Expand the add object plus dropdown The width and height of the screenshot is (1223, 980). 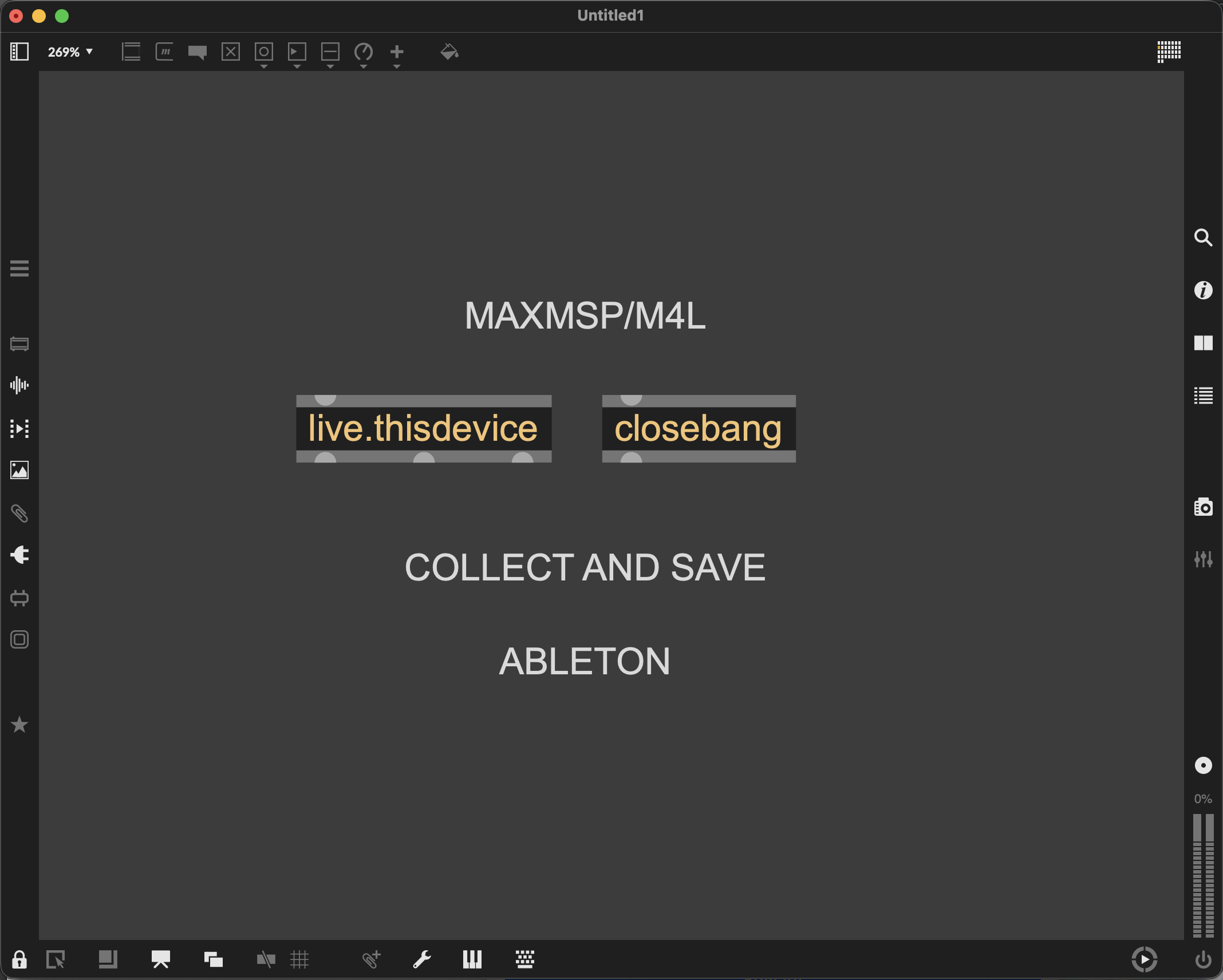click(397, 67)
